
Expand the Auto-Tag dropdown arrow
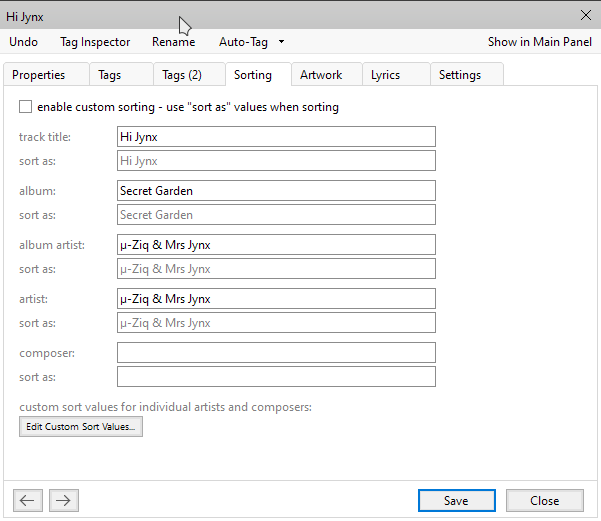(x=282, y=42)
